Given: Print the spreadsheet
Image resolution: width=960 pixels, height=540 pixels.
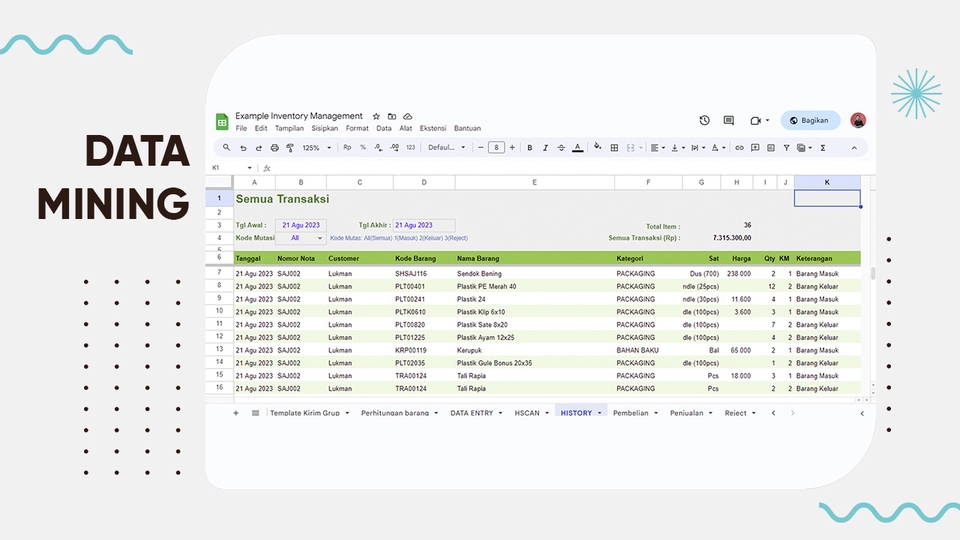Looking at the screenshot, I should (x=274, y=148).
